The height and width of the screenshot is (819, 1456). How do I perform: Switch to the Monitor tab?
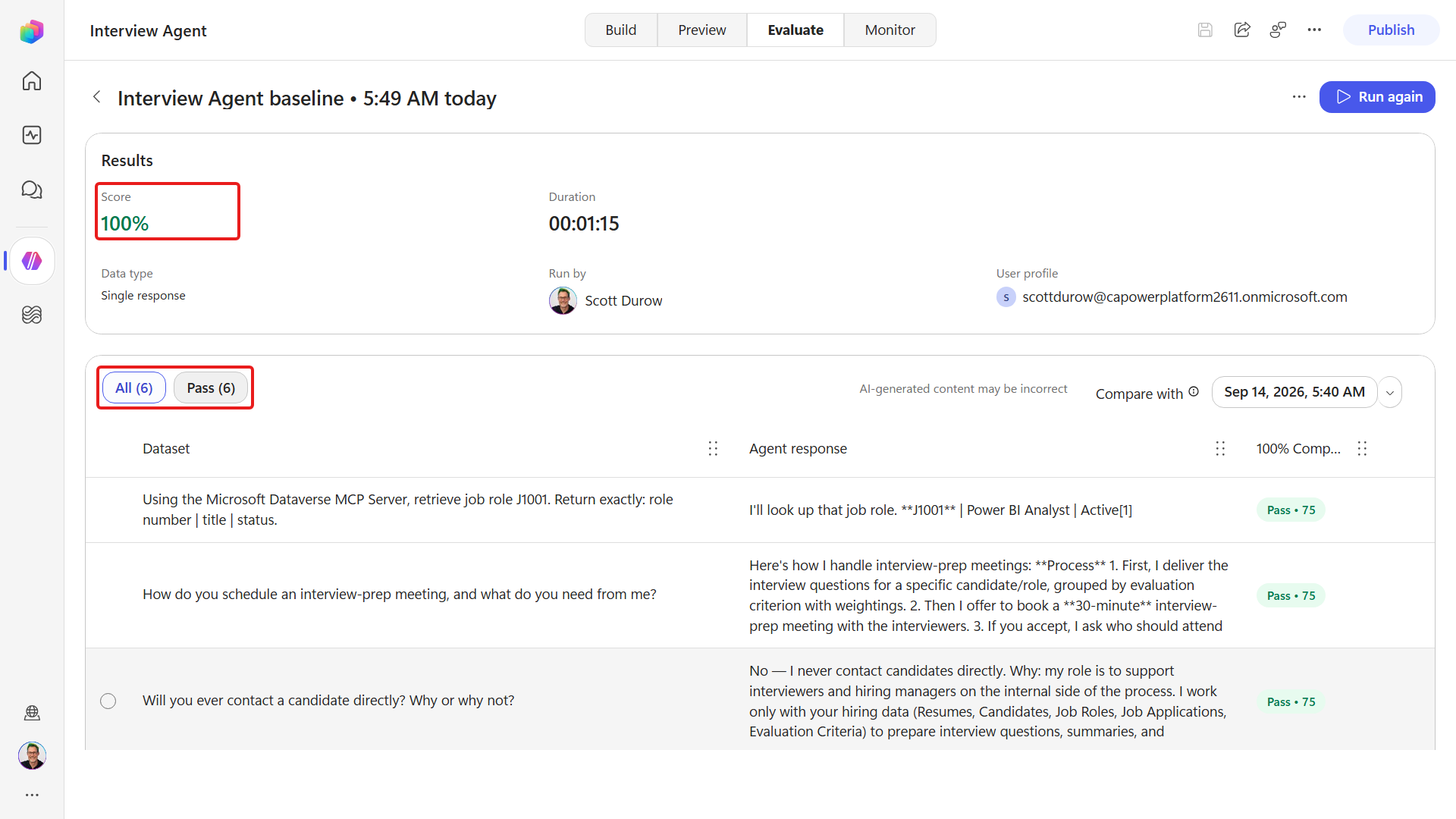(890, 30)
